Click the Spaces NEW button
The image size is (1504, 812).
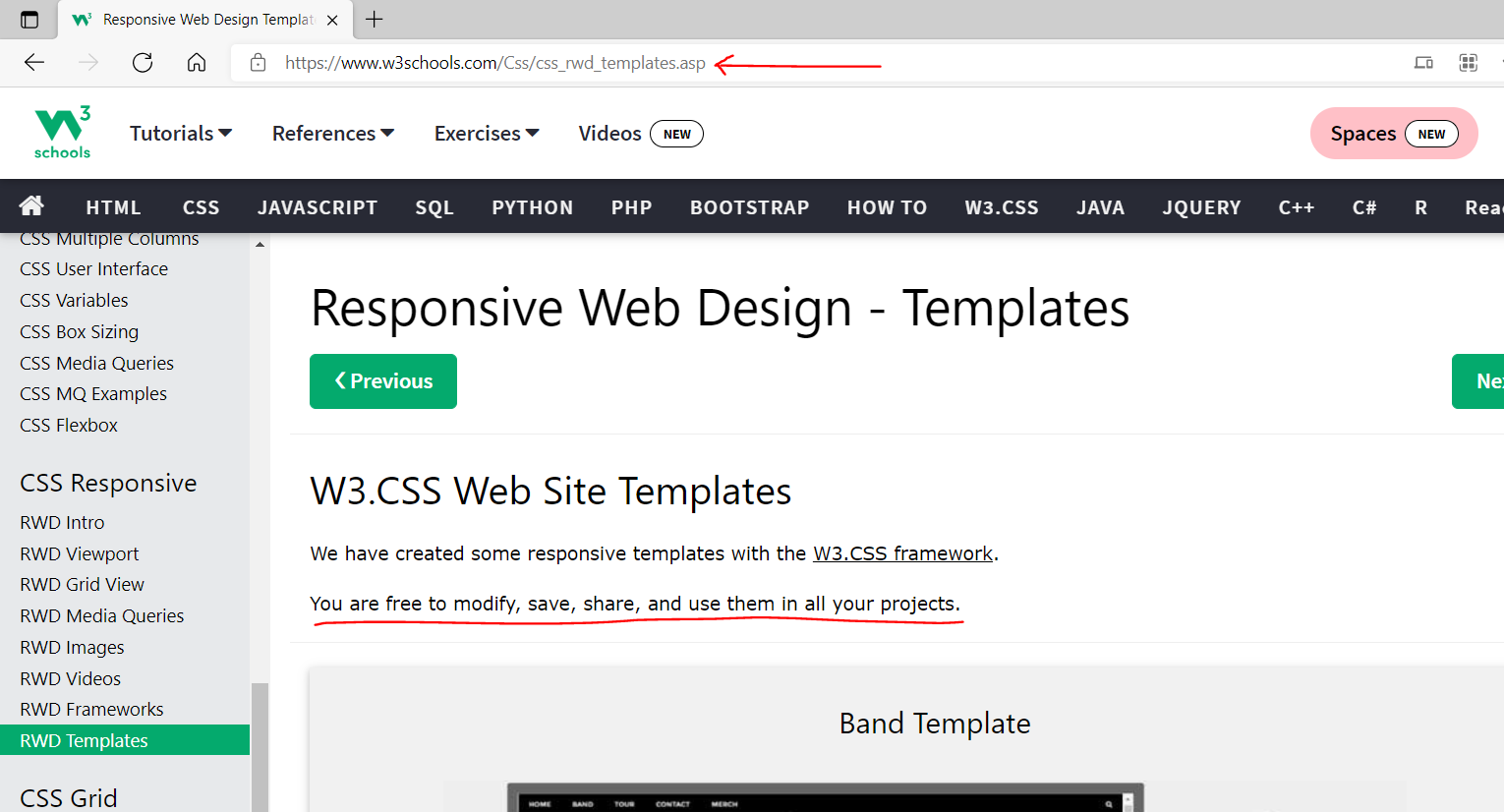1394,133
